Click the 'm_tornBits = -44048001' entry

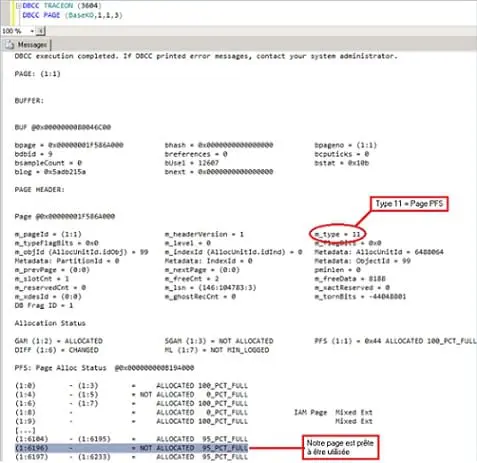pyautogui.click(x=360, y=296)
